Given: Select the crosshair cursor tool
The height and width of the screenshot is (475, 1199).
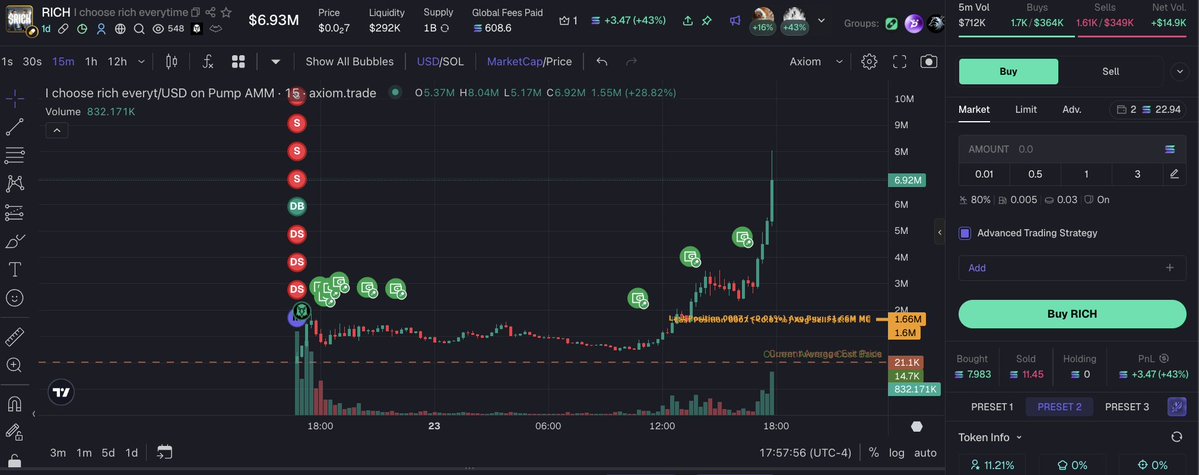Looking at the screenshot, I should coord(15,98).
